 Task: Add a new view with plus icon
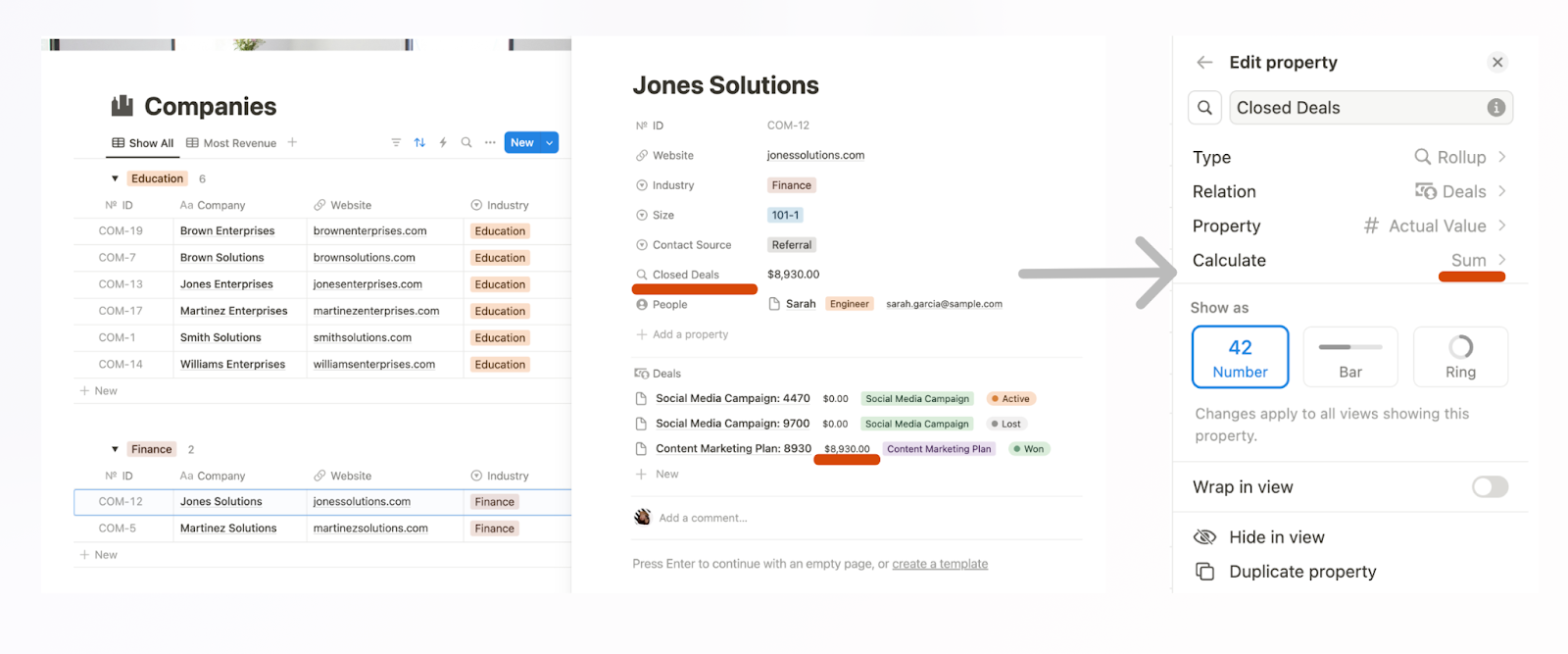[x=292, y=142]
